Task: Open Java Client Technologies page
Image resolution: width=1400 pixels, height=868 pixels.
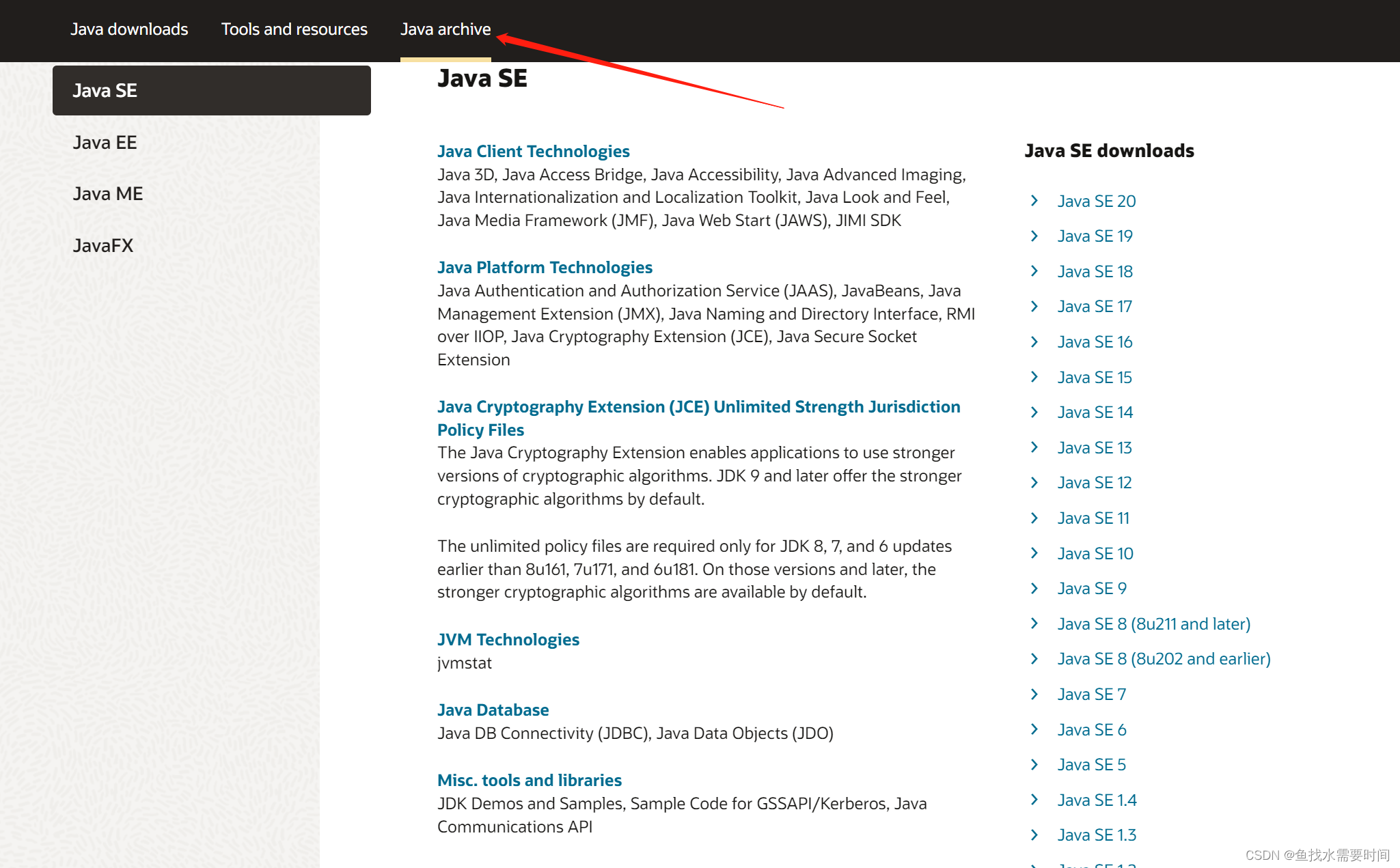Action: 534,151
